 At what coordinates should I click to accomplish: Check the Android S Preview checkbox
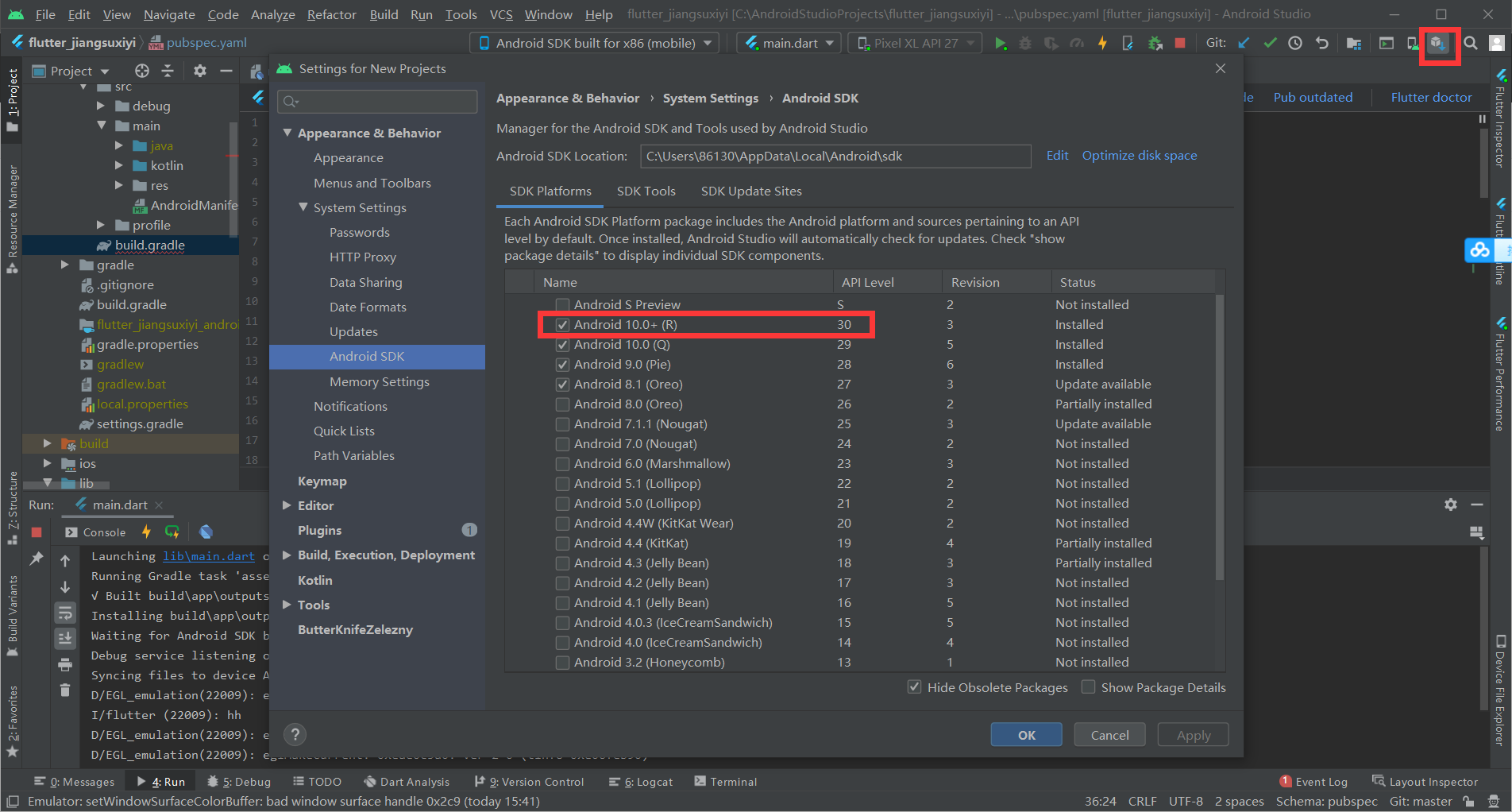tap(562, 304)
